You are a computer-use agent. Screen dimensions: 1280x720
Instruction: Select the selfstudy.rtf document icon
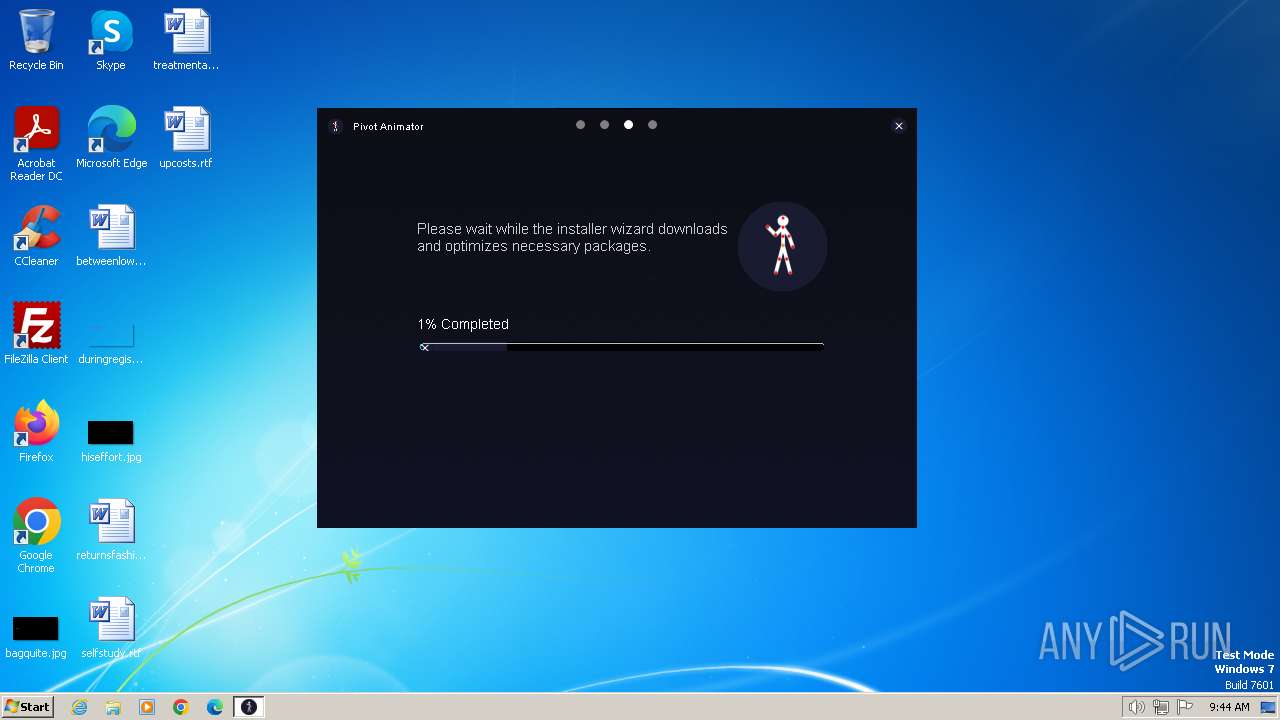coord(111,628)
